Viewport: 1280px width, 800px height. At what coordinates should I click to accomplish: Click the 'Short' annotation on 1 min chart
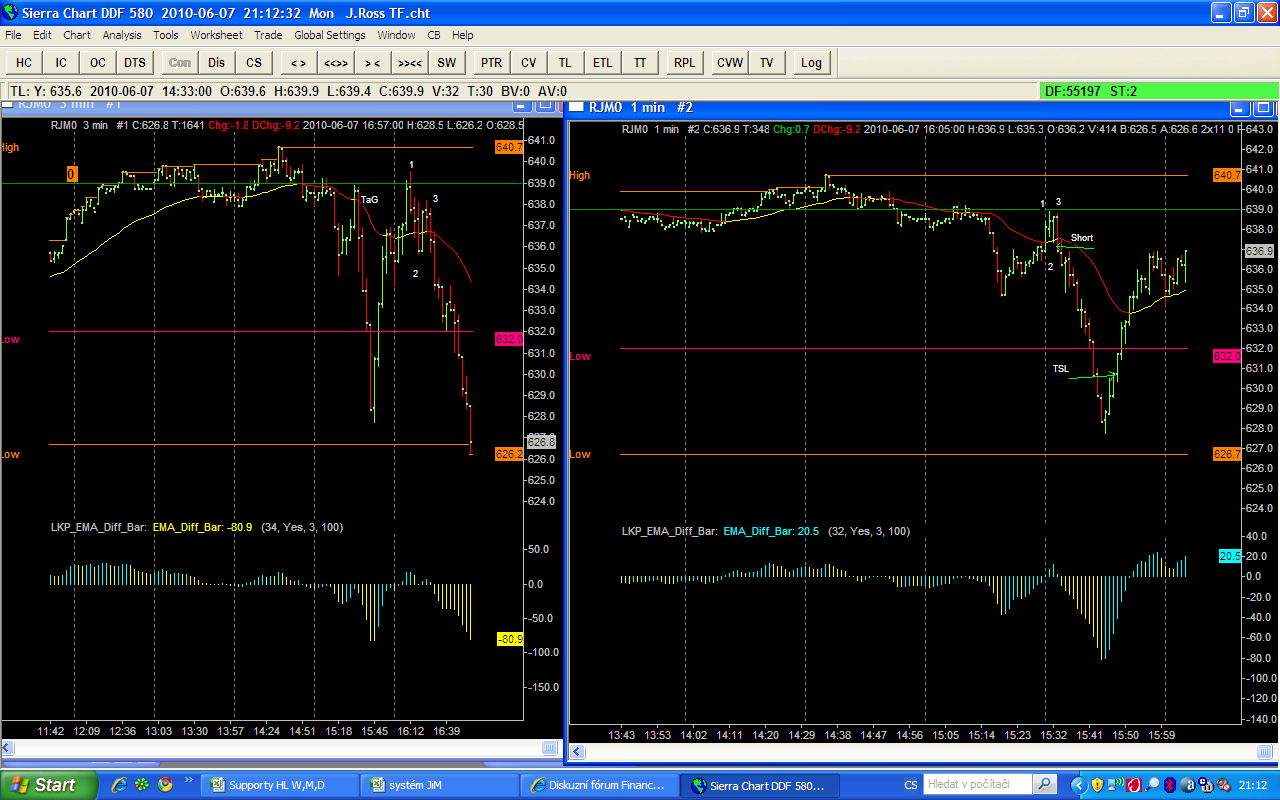(1082, 238)
